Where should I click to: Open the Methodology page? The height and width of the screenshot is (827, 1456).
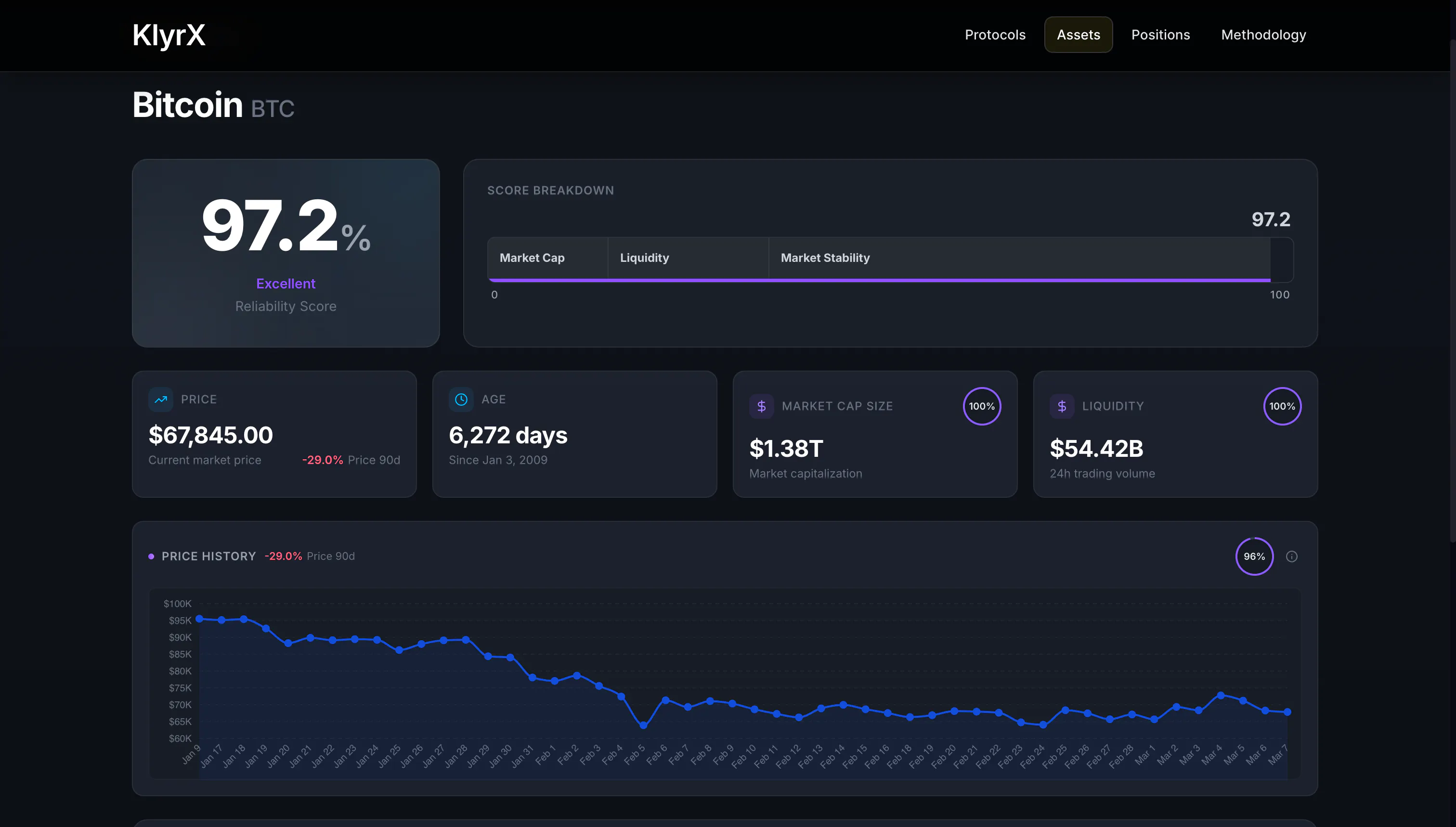click(1263, 35)
